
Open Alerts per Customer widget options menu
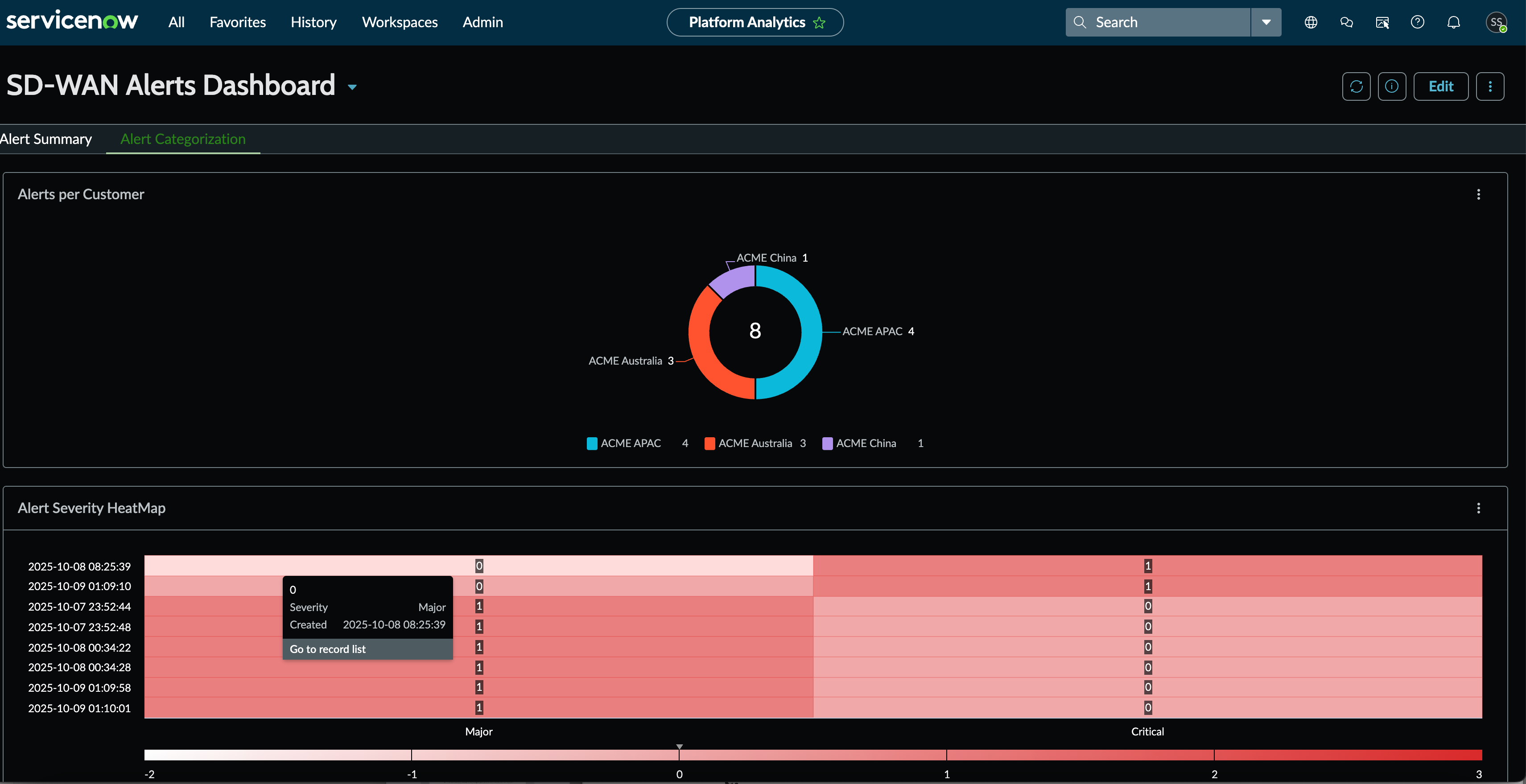1478,194
